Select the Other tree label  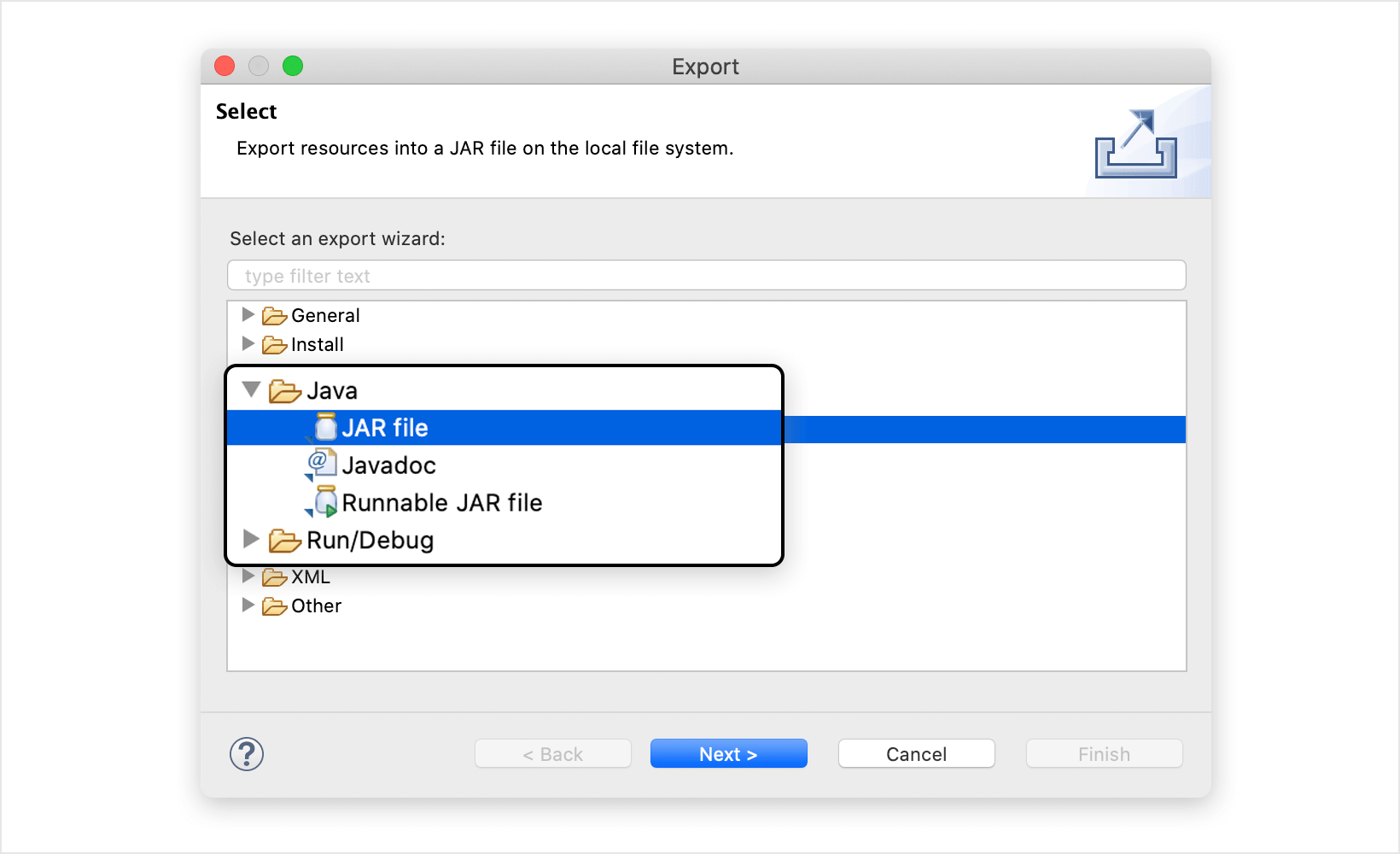(x=316, y=605)
